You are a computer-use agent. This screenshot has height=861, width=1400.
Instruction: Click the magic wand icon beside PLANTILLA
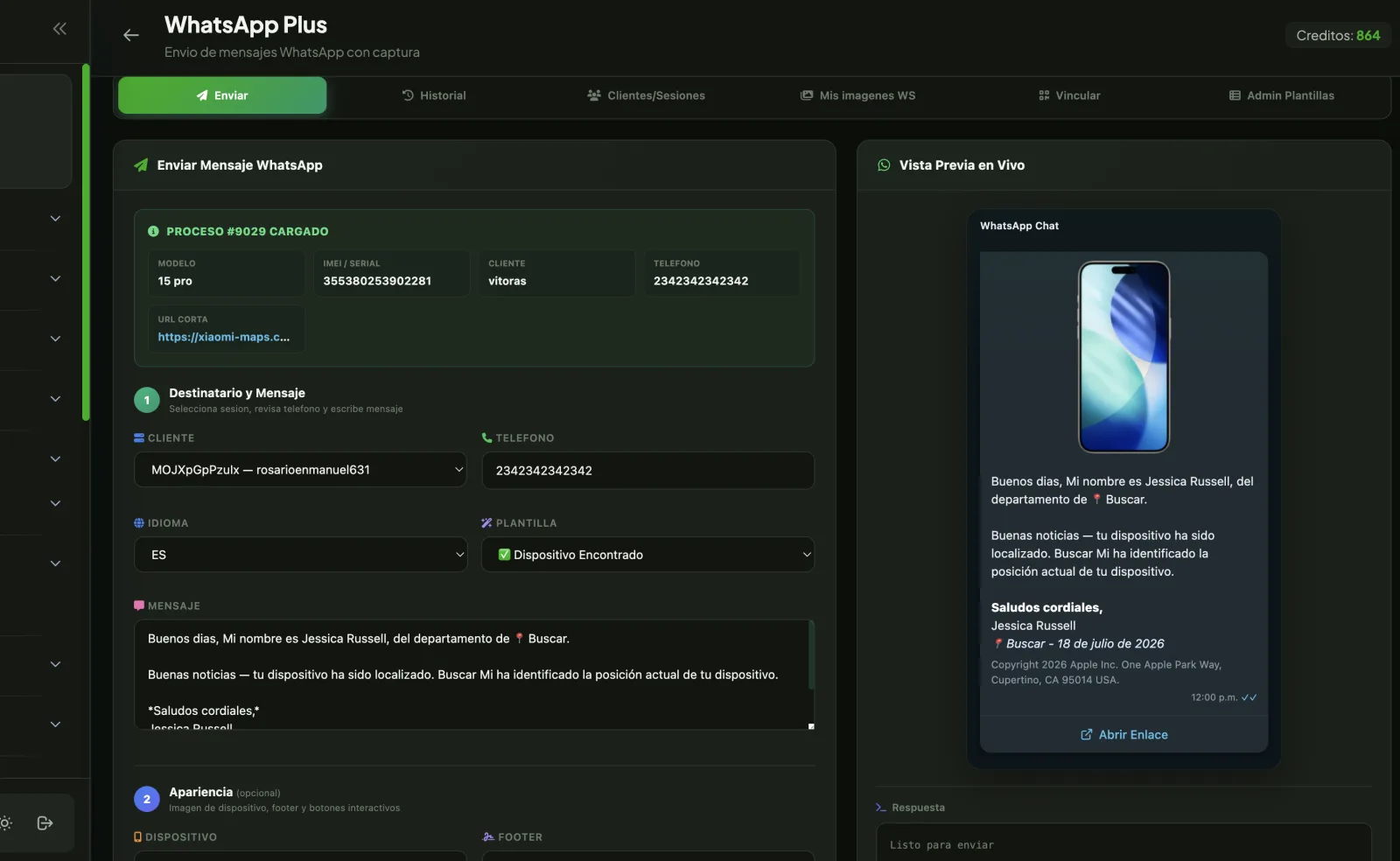[486, 523]
